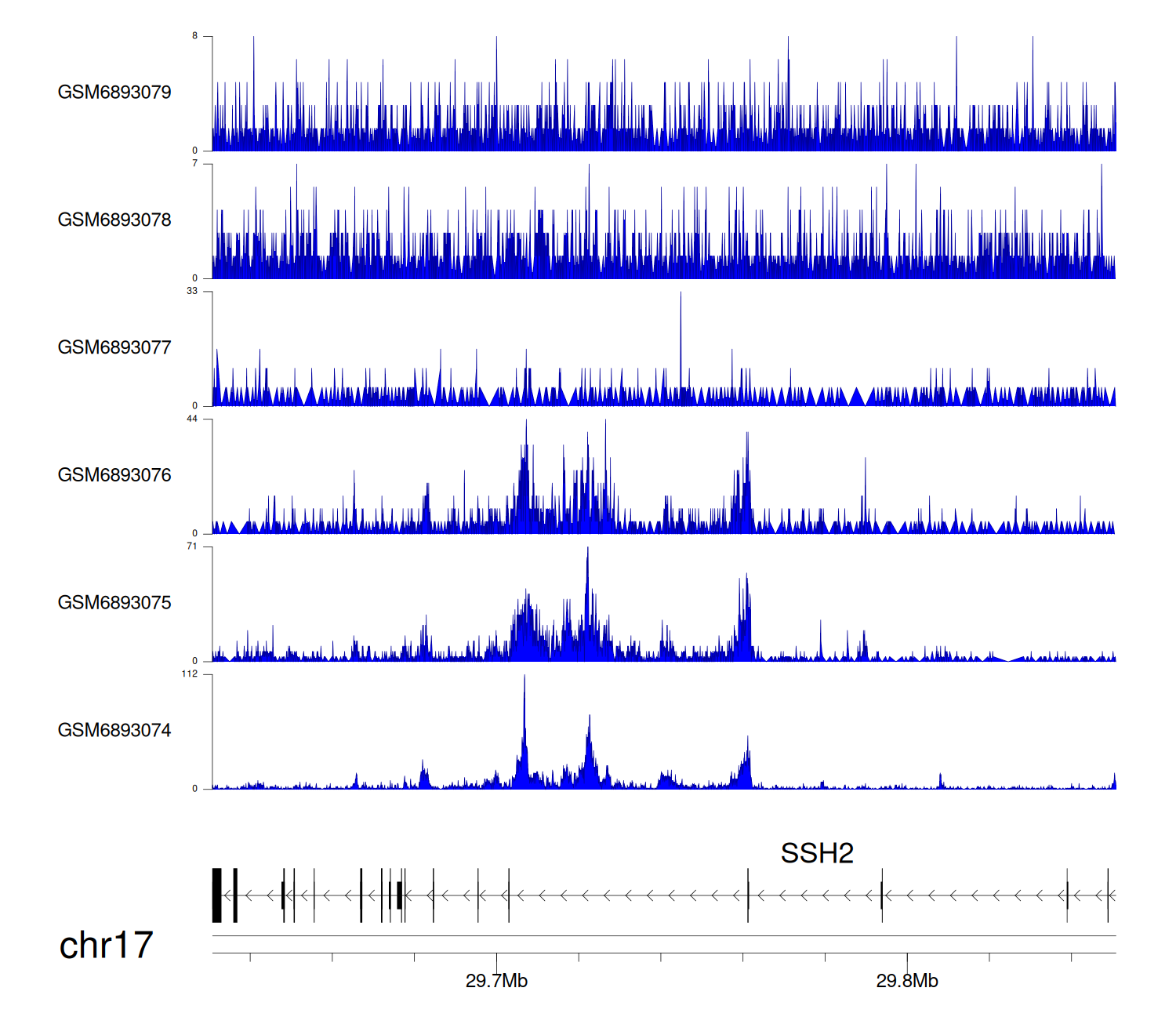Click the SSH2 gene name

[x=816, y=853]
